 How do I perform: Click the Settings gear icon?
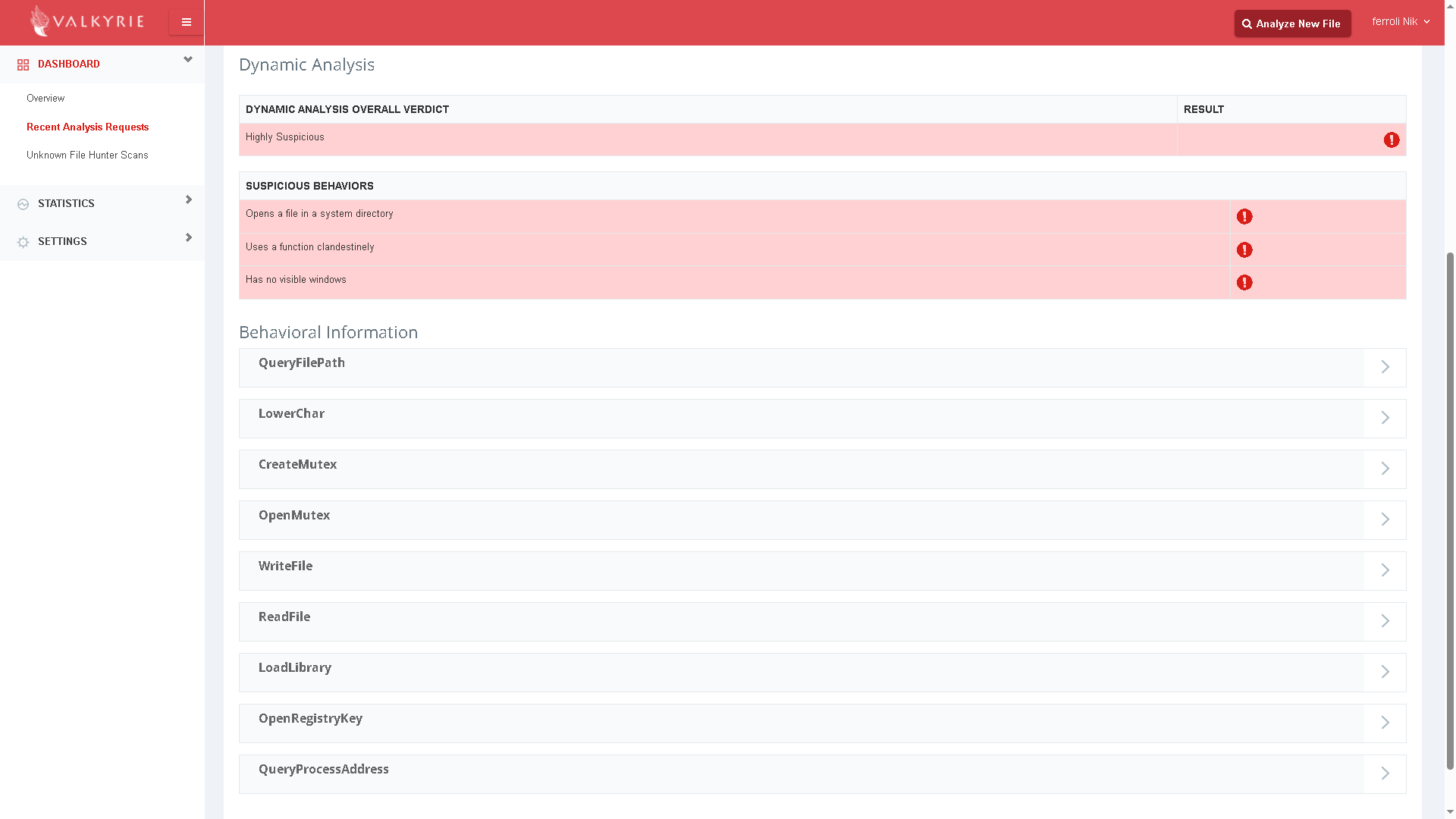23,242
